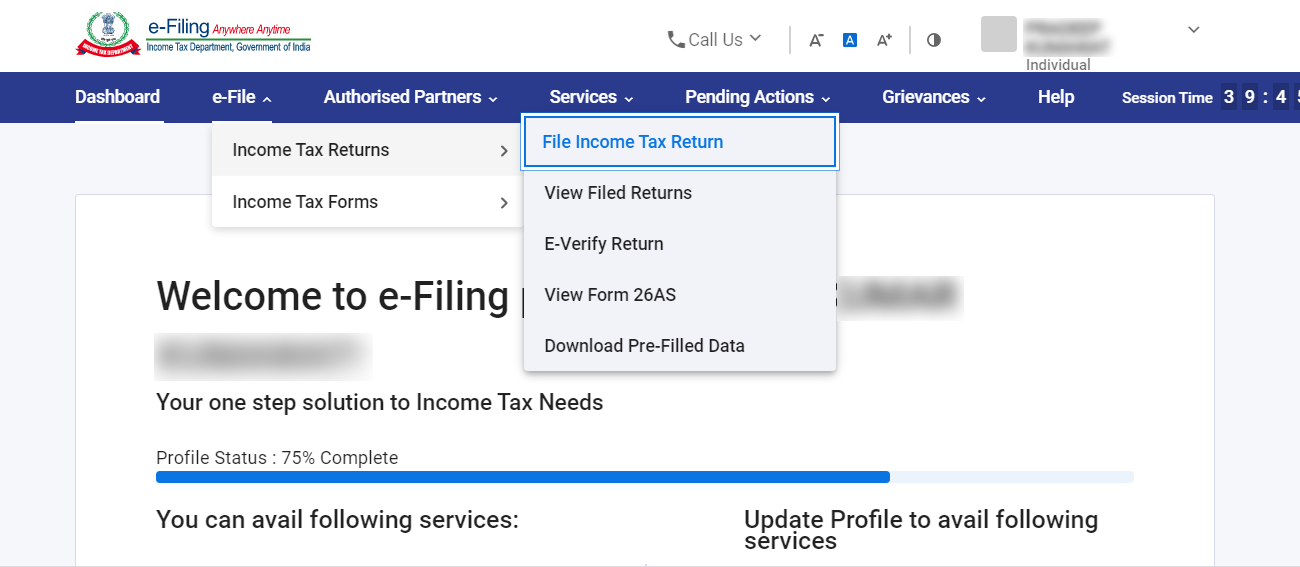Click the Income Tax Department e-Filing logo
The height and width of the screenshot is (567, 1300).
(x=193, y=34)
